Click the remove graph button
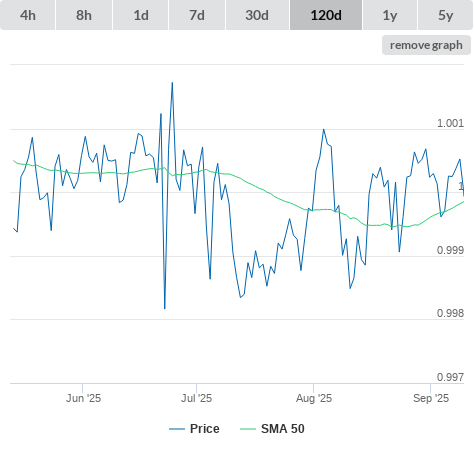This screenshot has height=455, width=474. tap(426, 45)
